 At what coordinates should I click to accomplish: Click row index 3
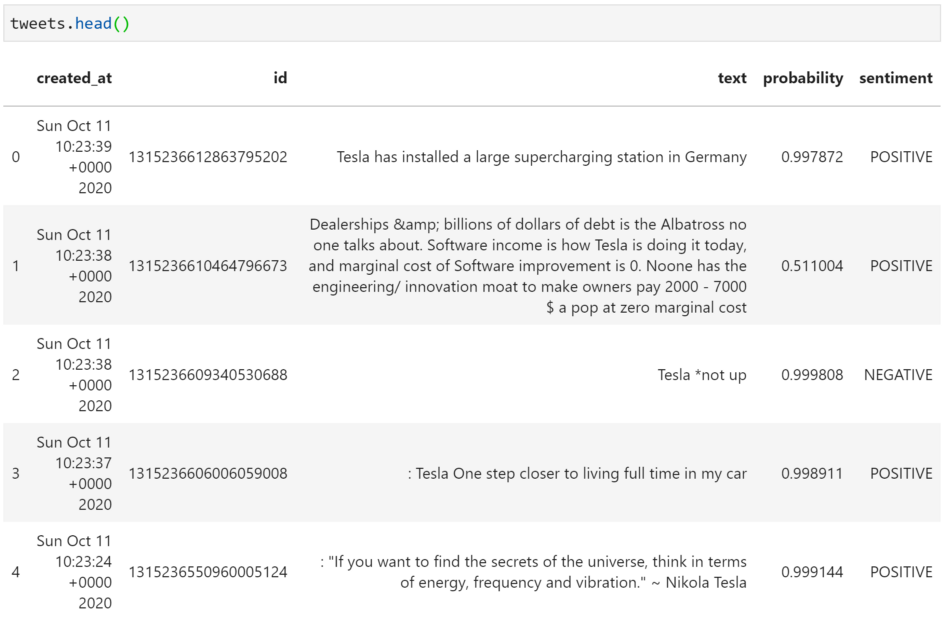coord(16,474)
